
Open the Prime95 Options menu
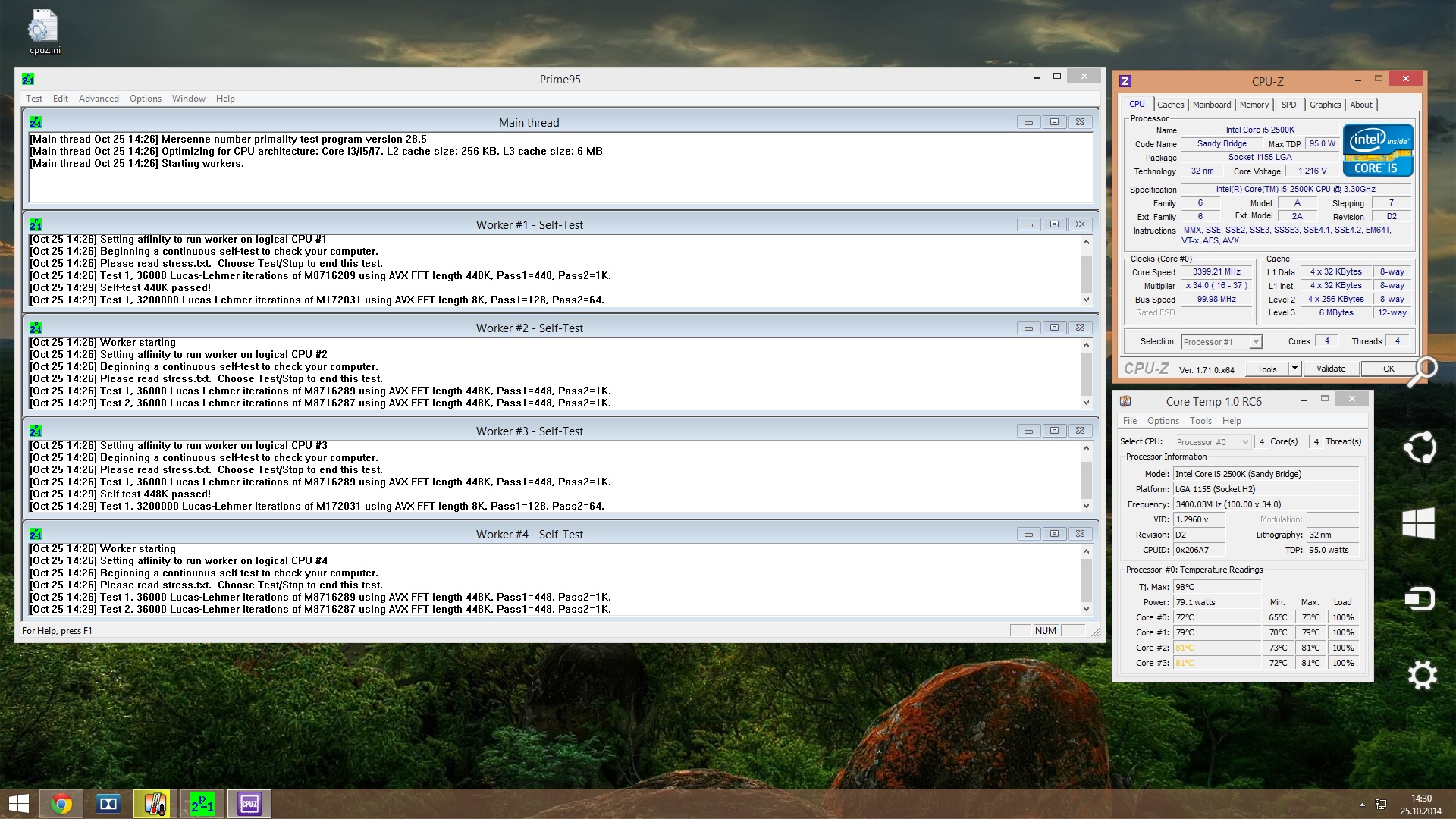[146, 99]
